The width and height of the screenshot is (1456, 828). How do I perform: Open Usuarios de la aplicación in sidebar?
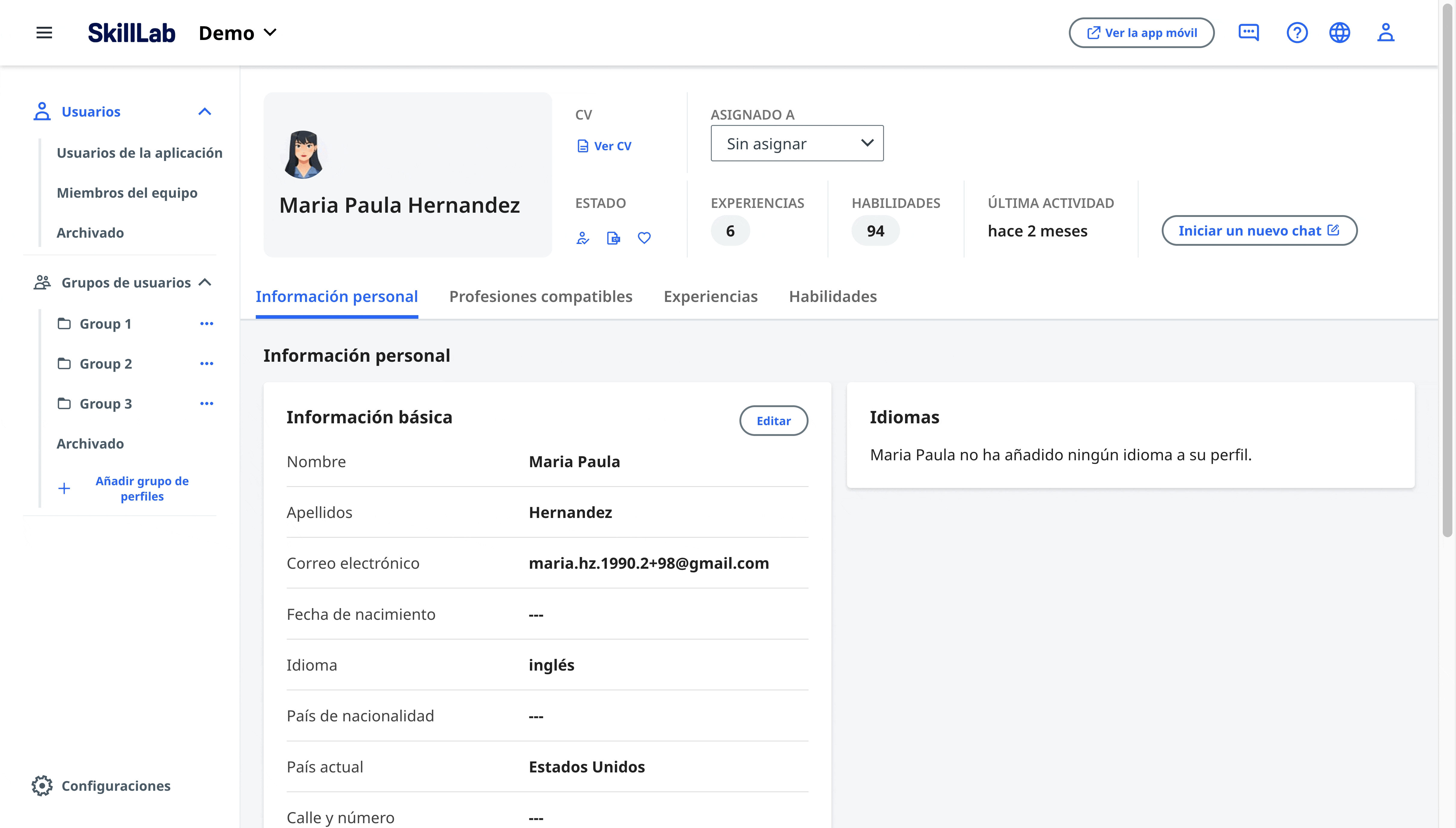pos(139,153)
